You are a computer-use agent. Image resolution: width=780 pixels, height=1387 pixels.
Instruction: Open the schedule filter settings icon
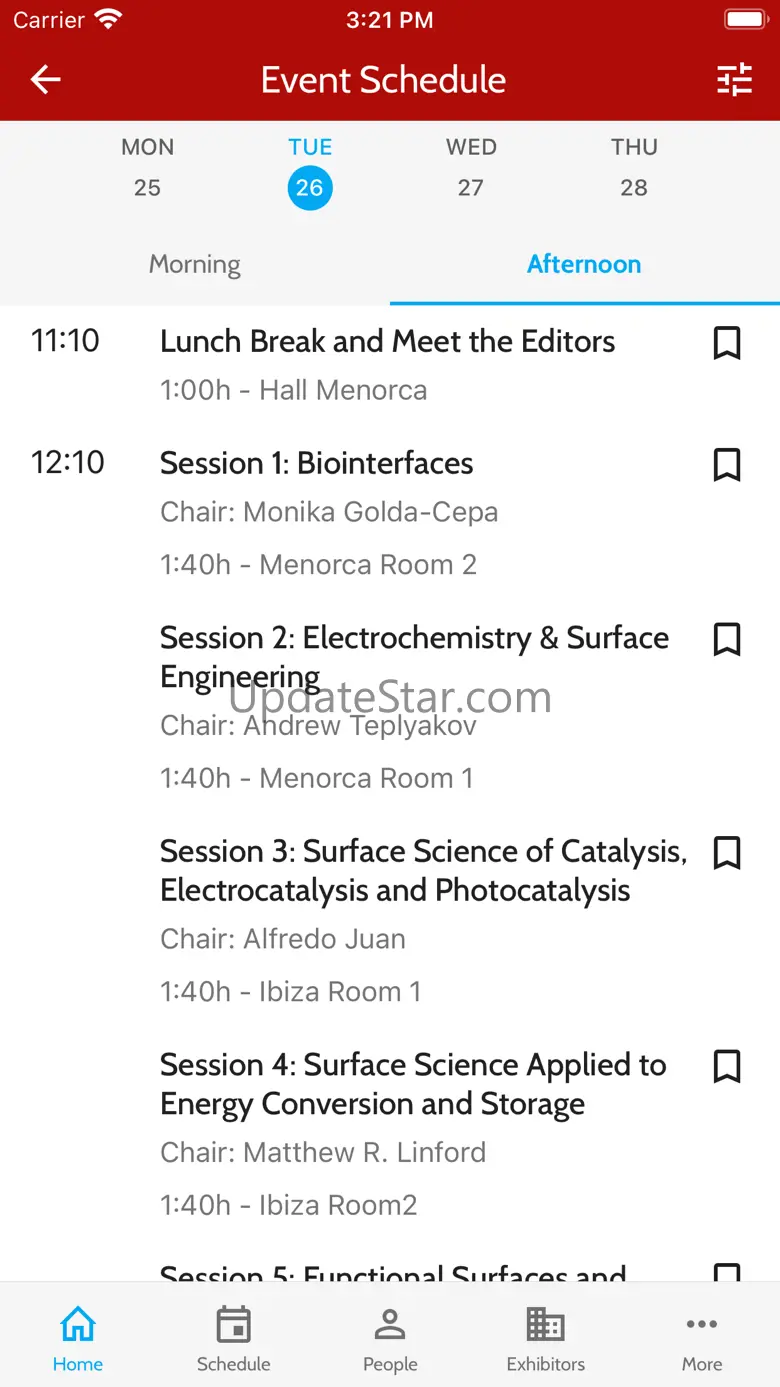pyautogui.click(x=734, y=80)
